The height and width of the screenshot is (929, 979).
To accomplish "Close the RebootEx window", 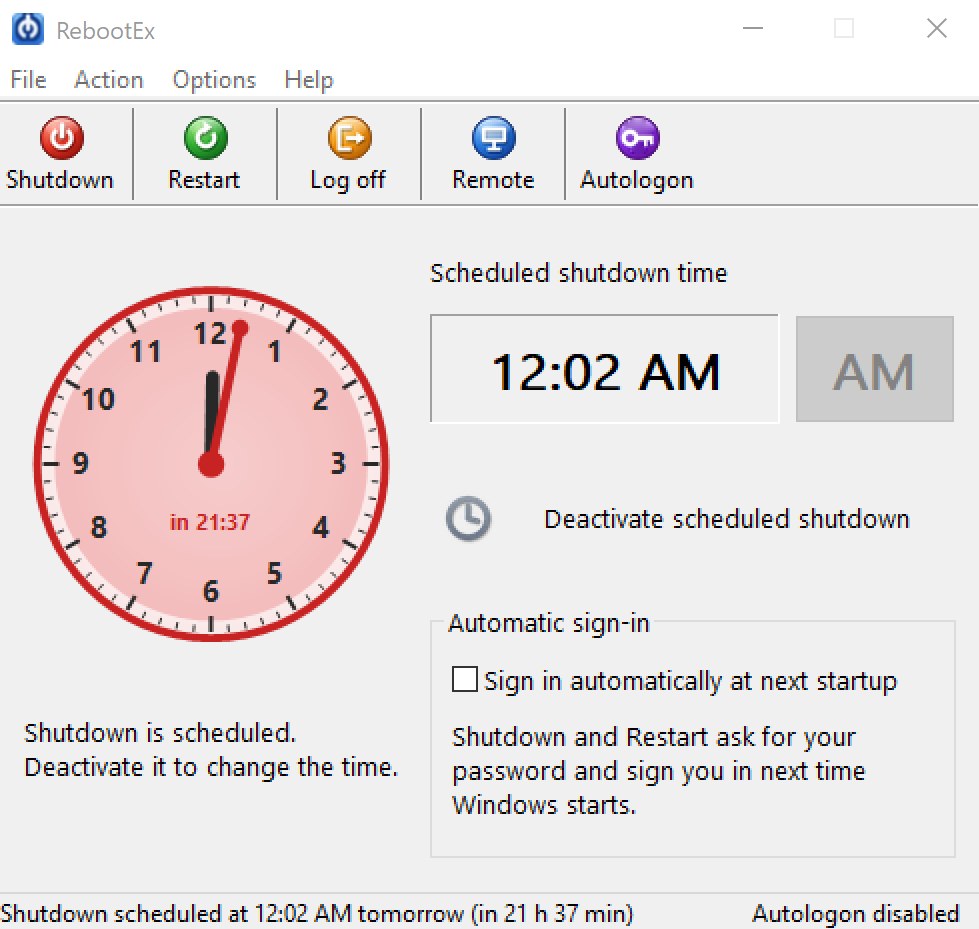I will (x=937, y=28).
